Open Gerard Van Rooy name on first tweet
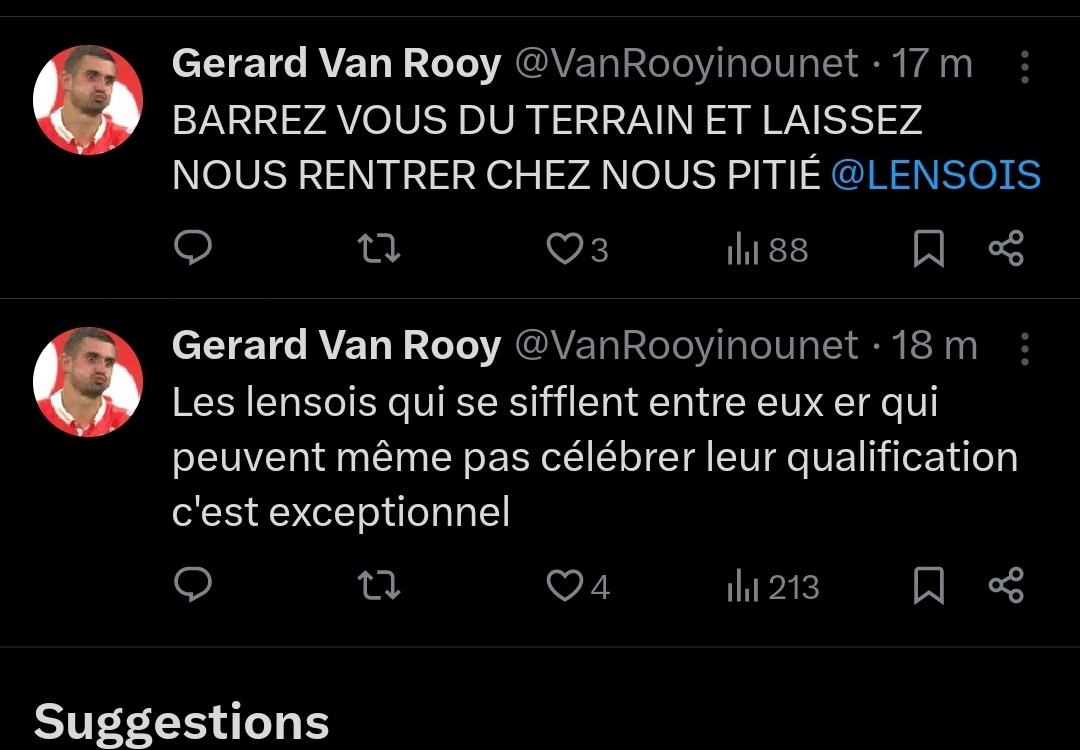Image resolution: width=1080 pixels, height=750 pixels. (x=336, y=65)
